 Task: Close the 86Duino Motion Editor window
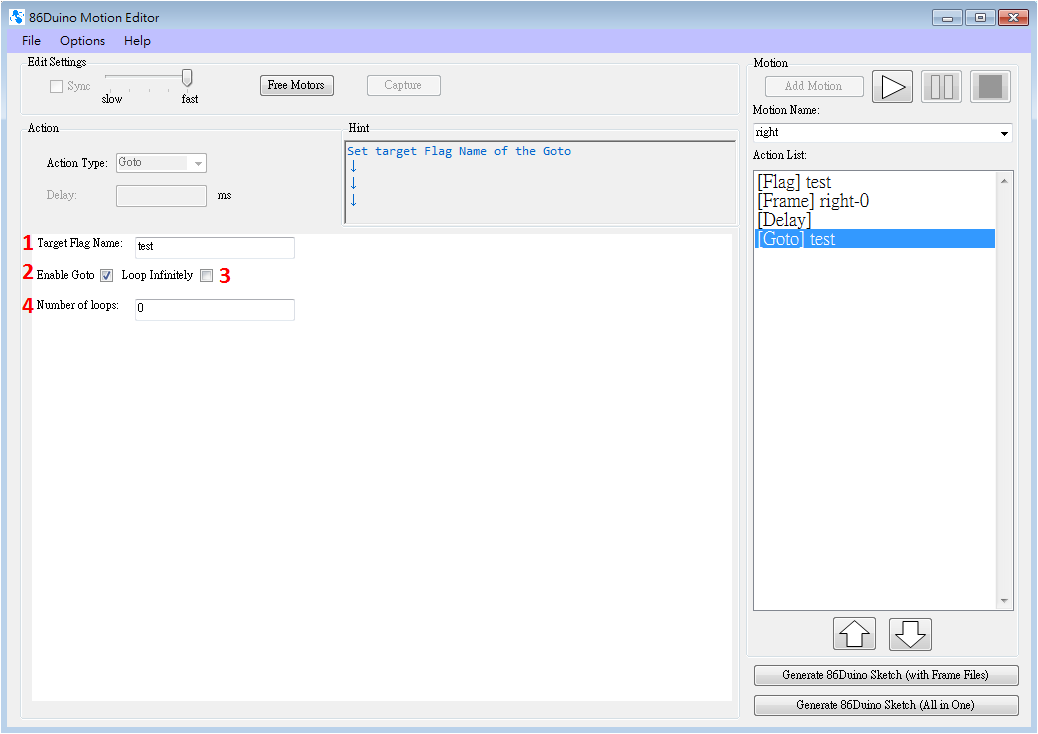click(1013, 18)
